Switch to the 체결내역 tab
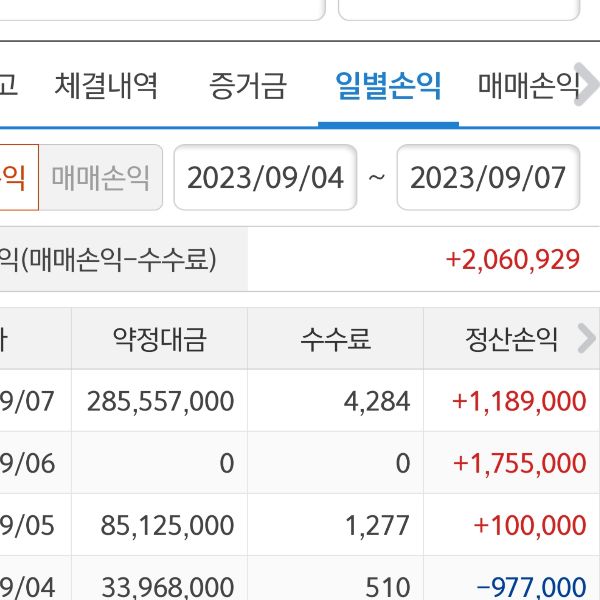 [106, 85]
